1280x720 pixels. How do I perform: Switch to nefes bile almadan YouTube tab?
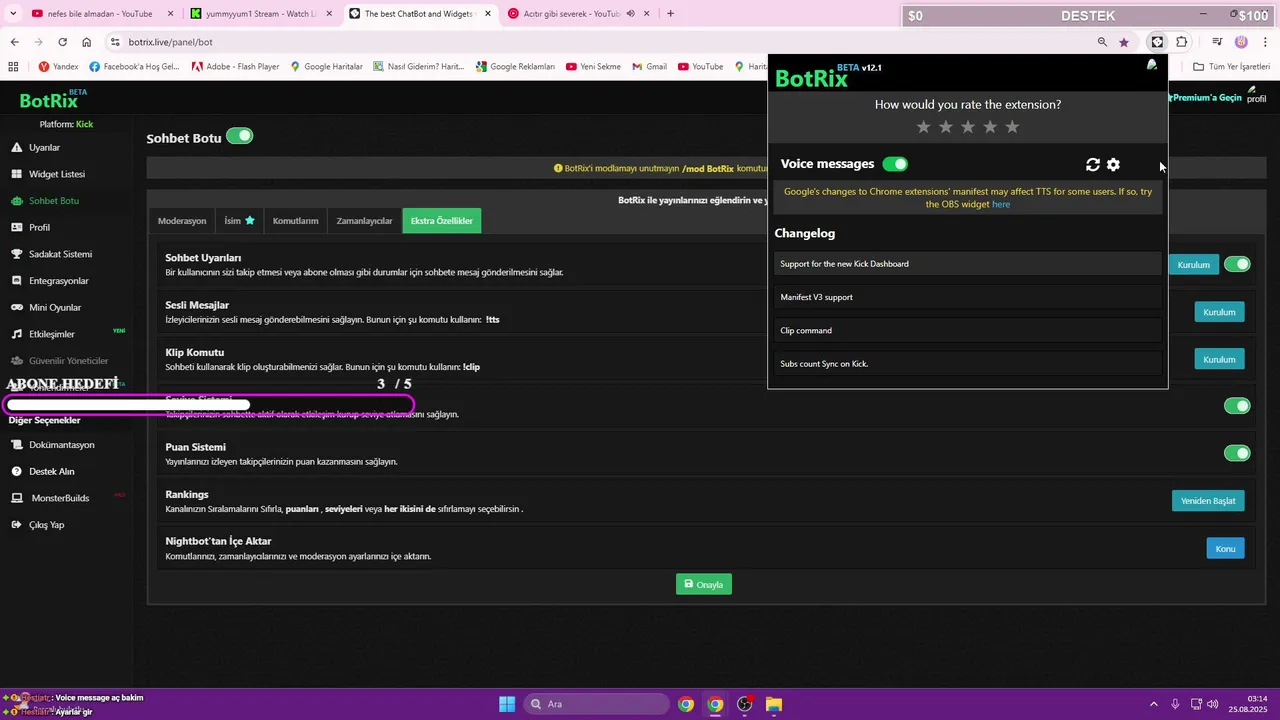100,14
